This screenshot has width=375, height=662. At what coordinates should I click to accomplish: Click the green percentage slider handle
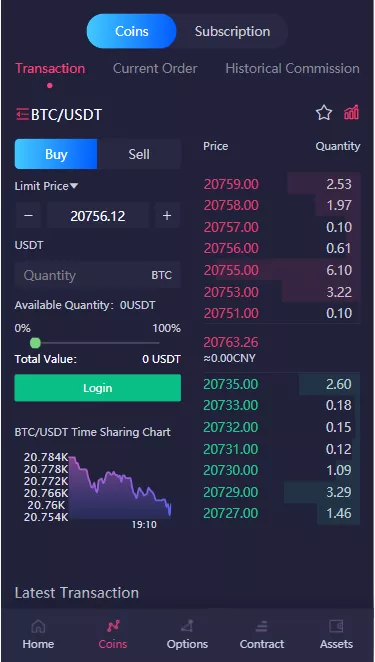coord(35,343)
